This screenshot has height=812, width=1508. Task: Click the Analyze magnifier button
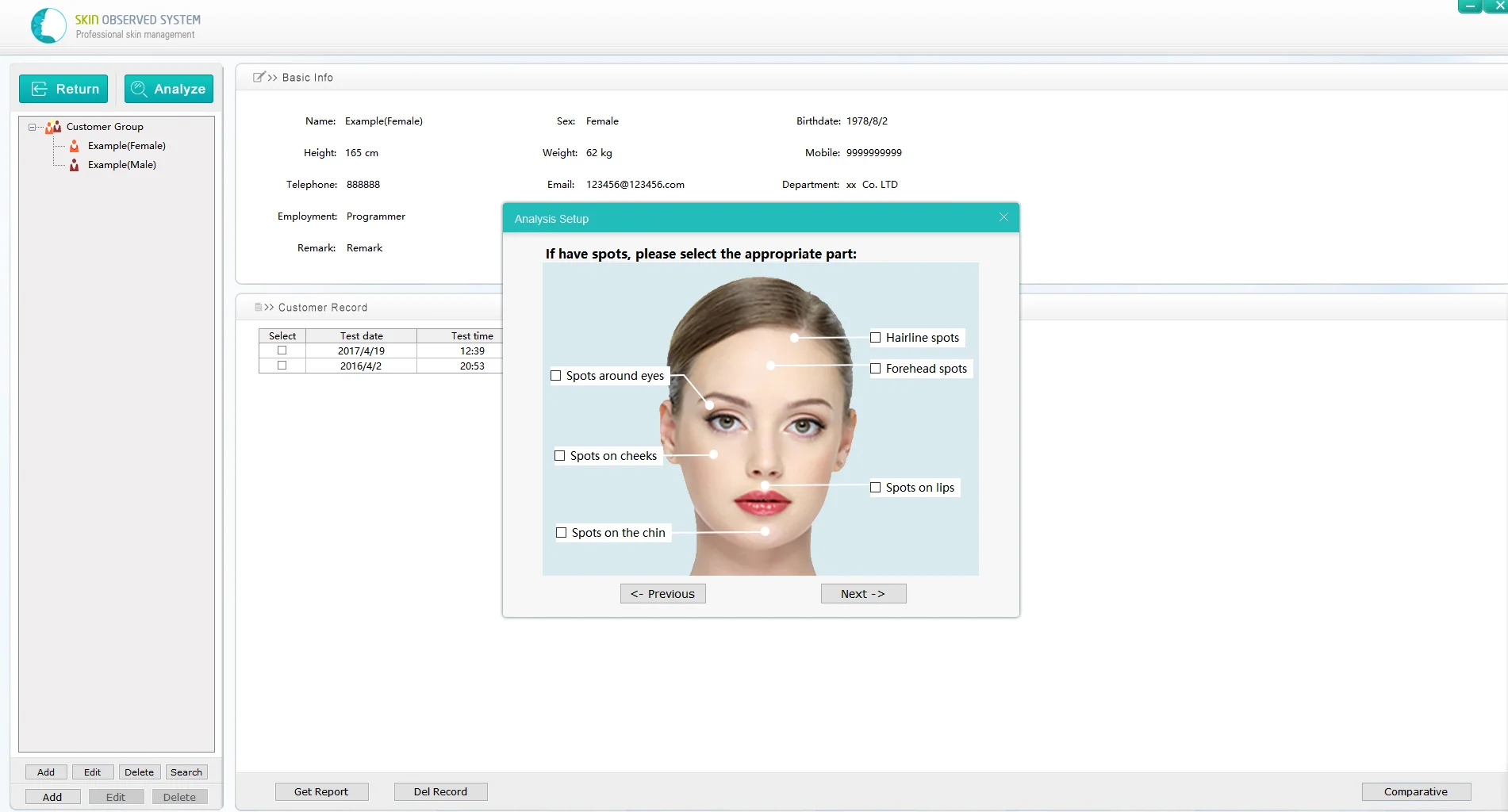coord(169,89)
